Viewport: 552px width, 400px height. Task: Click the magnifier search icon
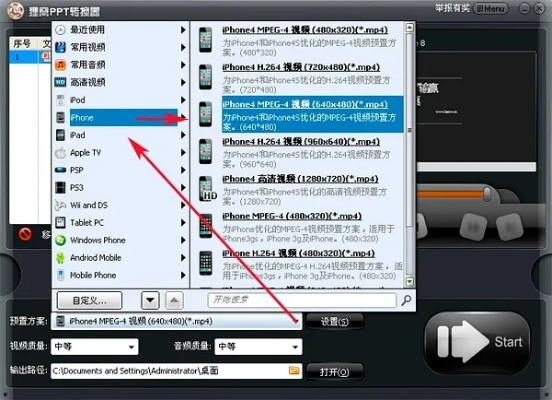click(x=406, y=300)
